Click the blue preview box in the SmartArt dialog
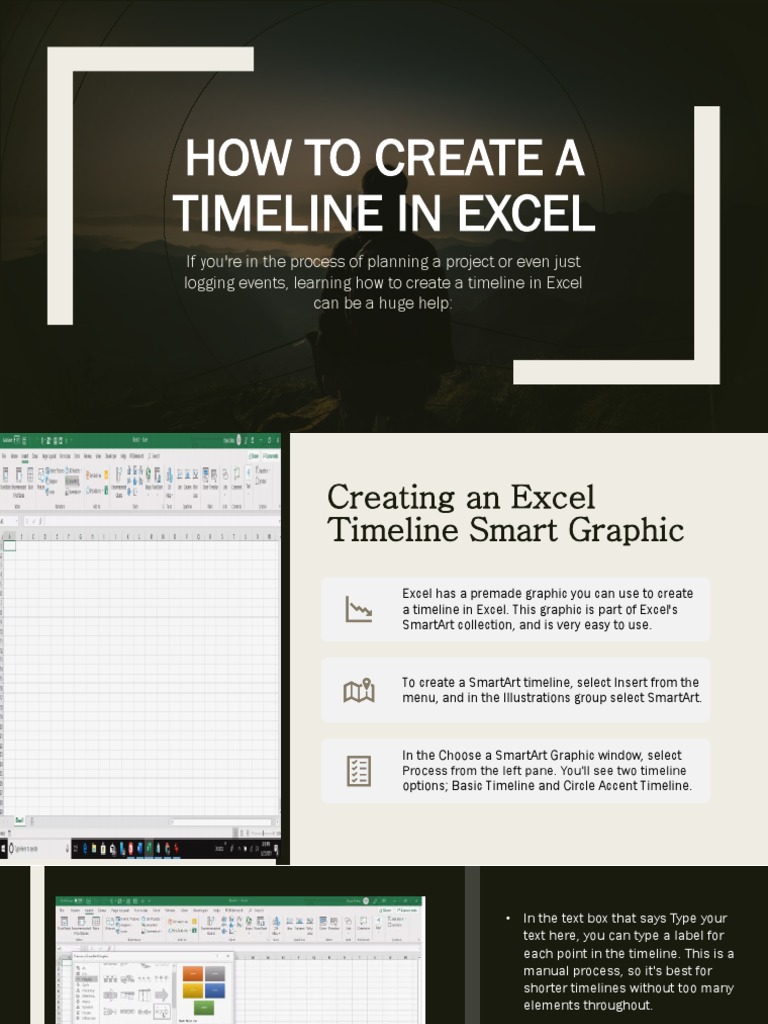This screenshot has width=768, height=1024. tap(215, 991)
